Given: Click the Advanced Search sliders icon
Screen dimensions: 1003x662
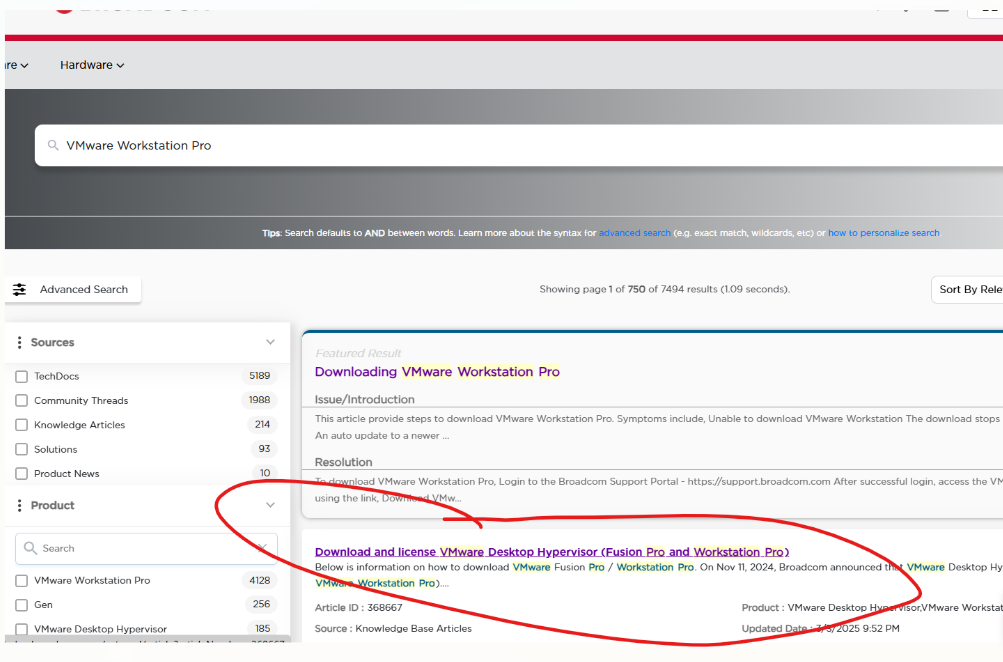Looking at the screenshot, I should [x=20, y=289].
